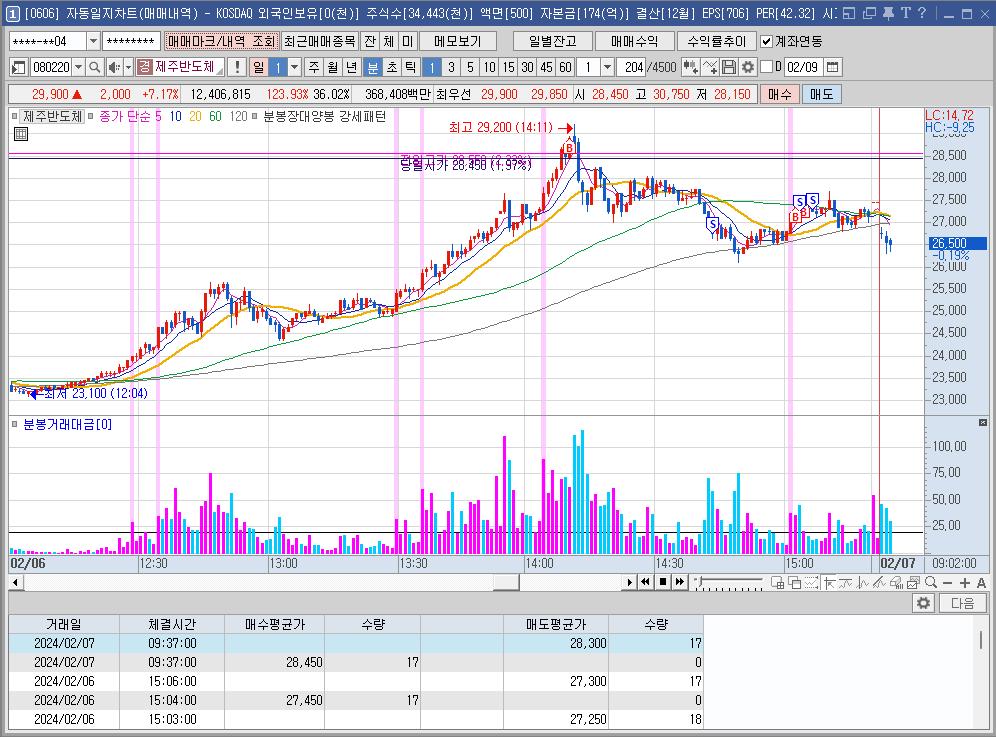Click the candle count input showing 204
The width and height of the screenshot is (996, 737).
631,67
